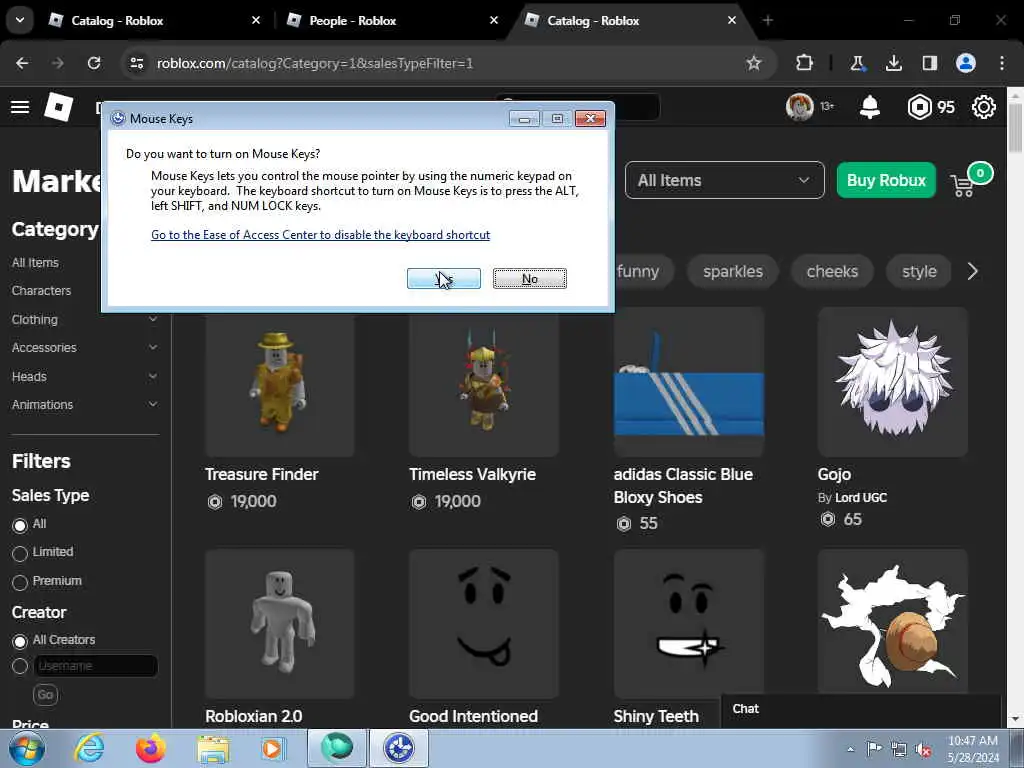
Task: Open Ease of Access Center link
Action: 320,234
